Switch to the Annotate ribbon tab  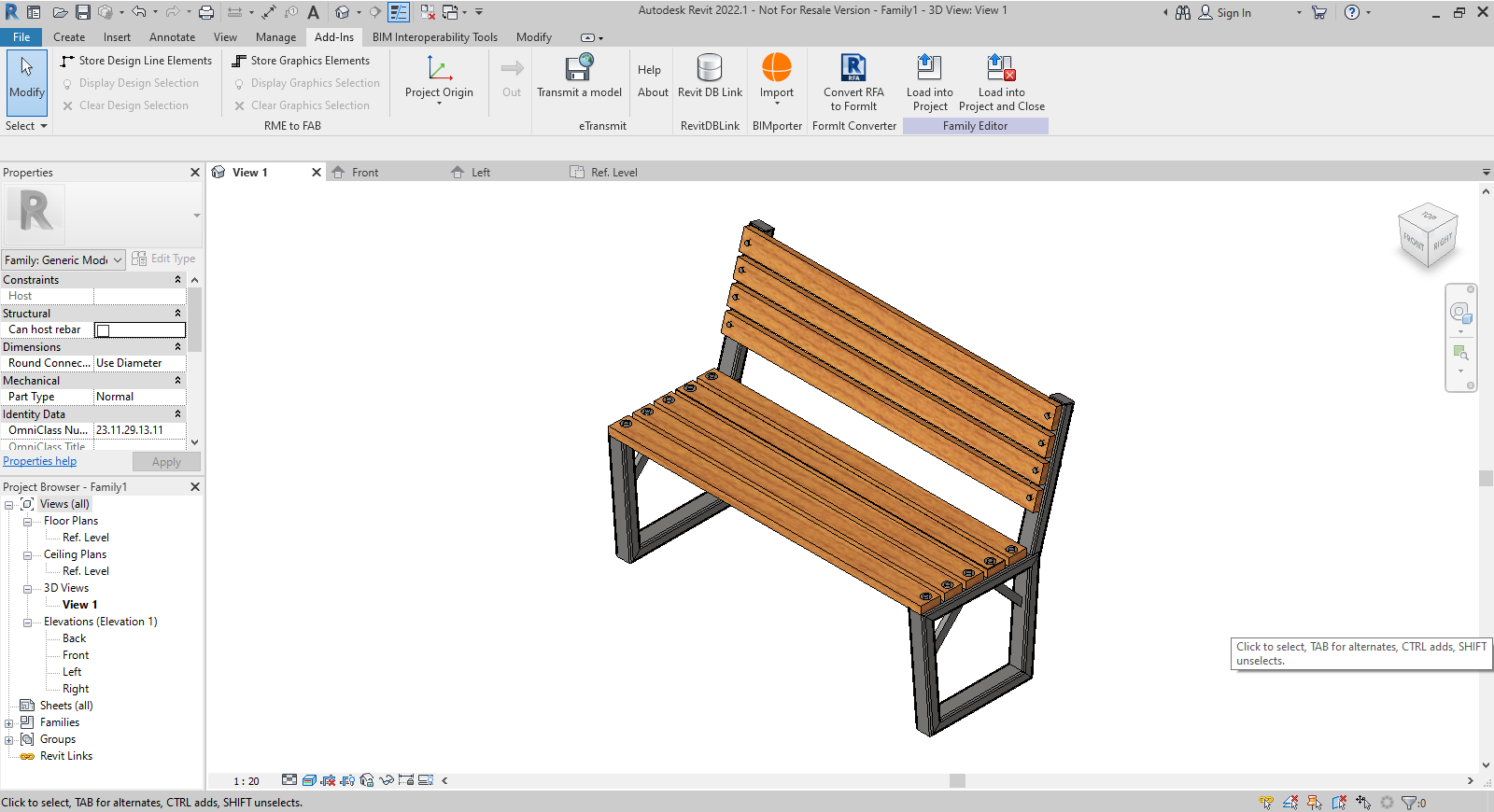tap(172, 37)
